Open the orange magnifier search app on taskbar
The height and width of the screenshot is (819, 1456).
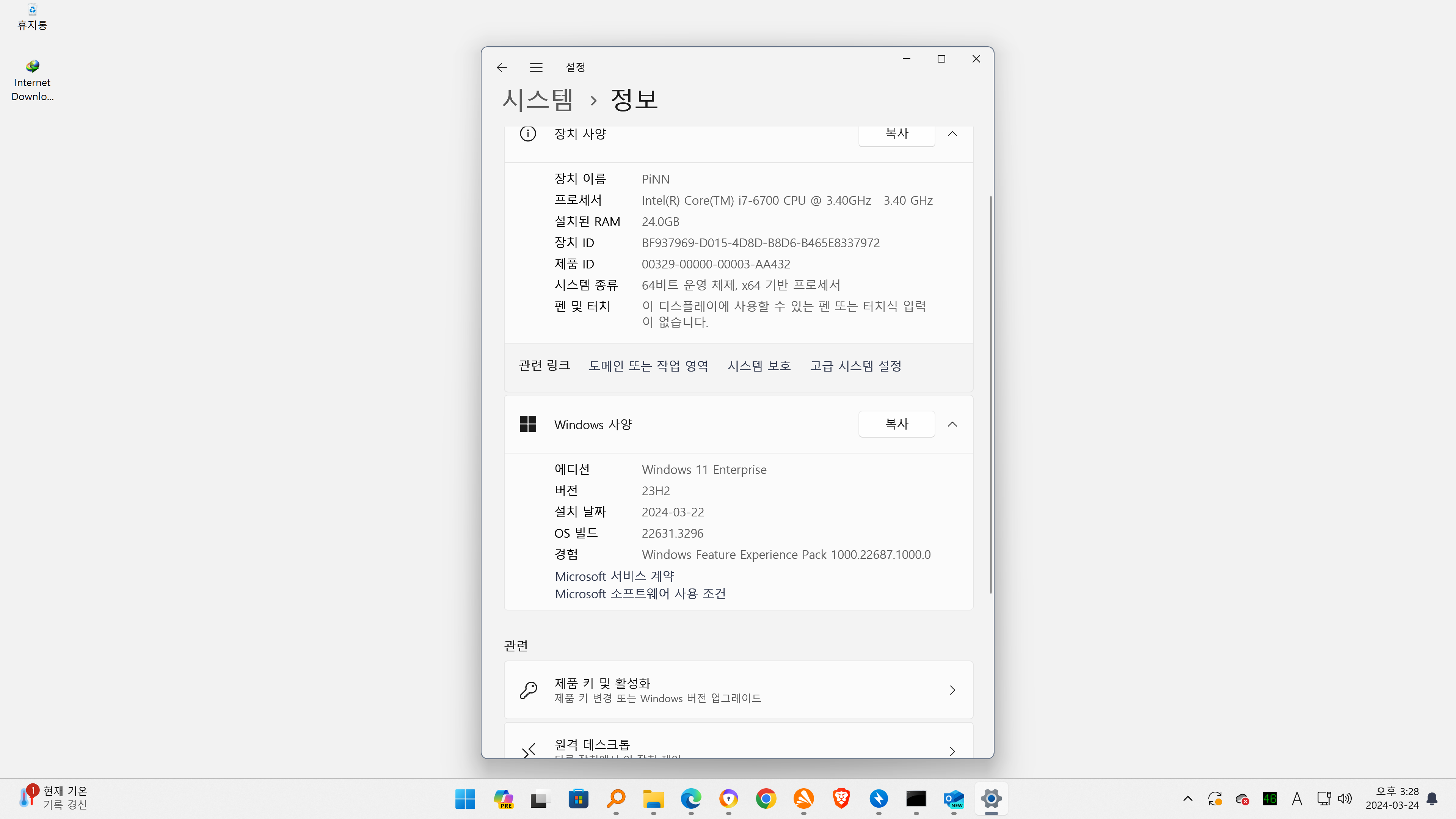click(615, 799)
